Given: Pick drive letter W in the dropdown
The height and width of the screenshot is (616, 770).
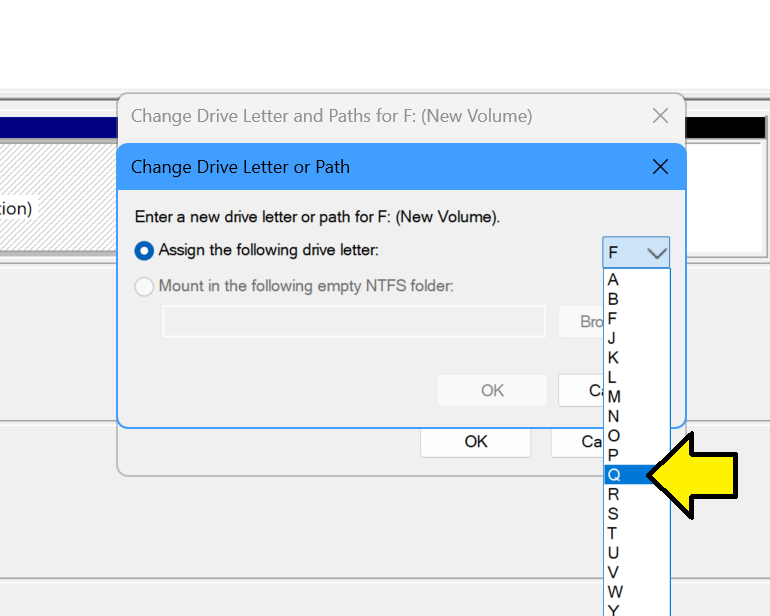Looking at the screenshot, I should point(614,592).
